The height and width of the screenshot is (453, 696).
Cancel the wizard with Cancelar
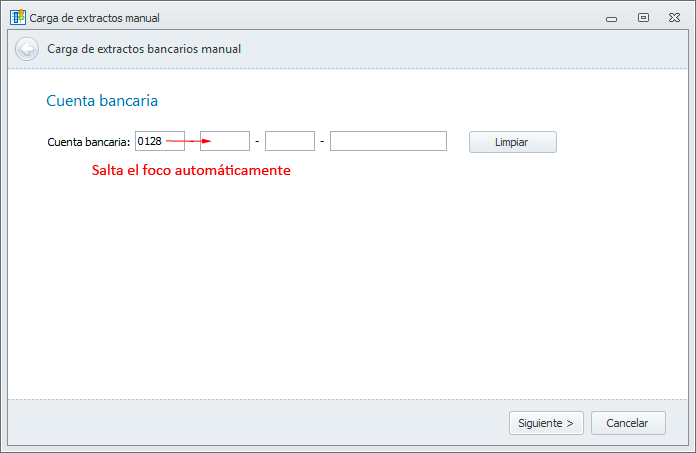click(x=628, y=423)
